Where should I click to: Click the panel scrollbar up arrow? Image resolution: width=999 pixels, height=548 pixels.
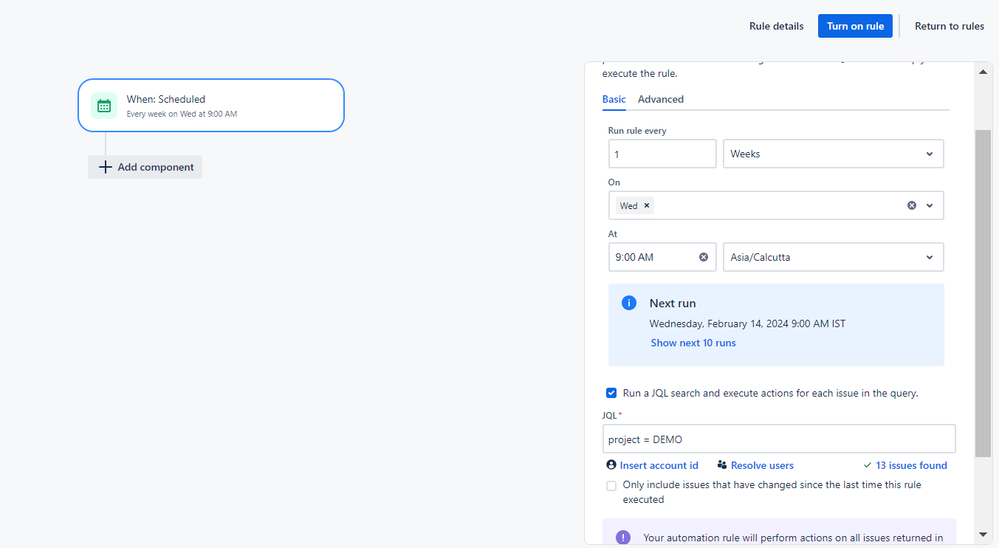[x=983, y=72]
